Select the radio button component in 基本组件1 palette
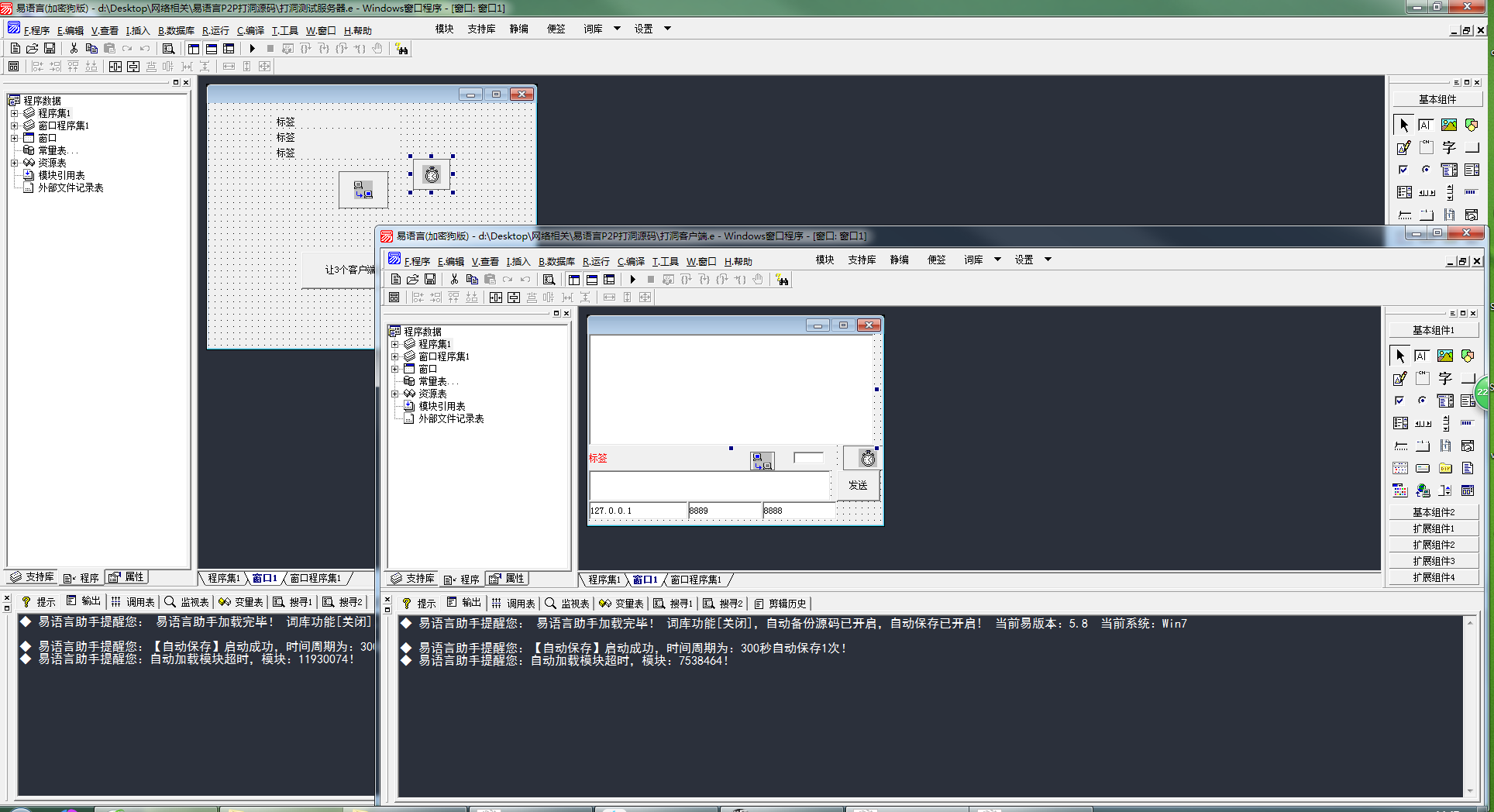Screen dimensions: 1494x812 coord(1421,401)
